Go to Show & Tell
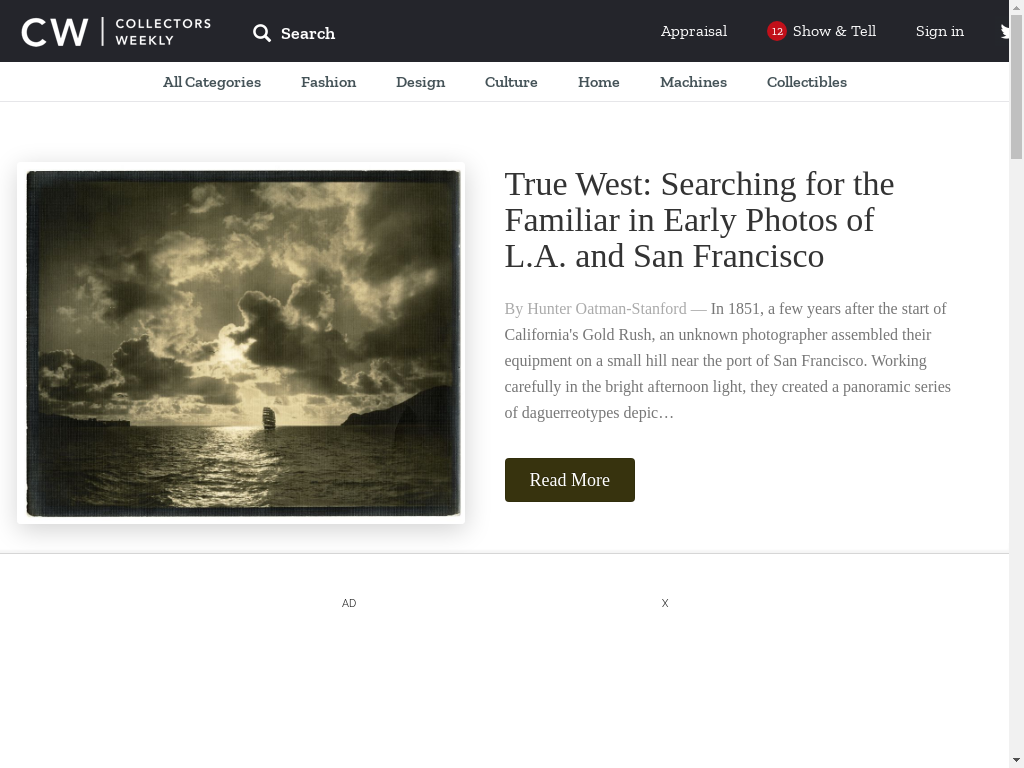 pyautogui.click(x=834, y=31)
